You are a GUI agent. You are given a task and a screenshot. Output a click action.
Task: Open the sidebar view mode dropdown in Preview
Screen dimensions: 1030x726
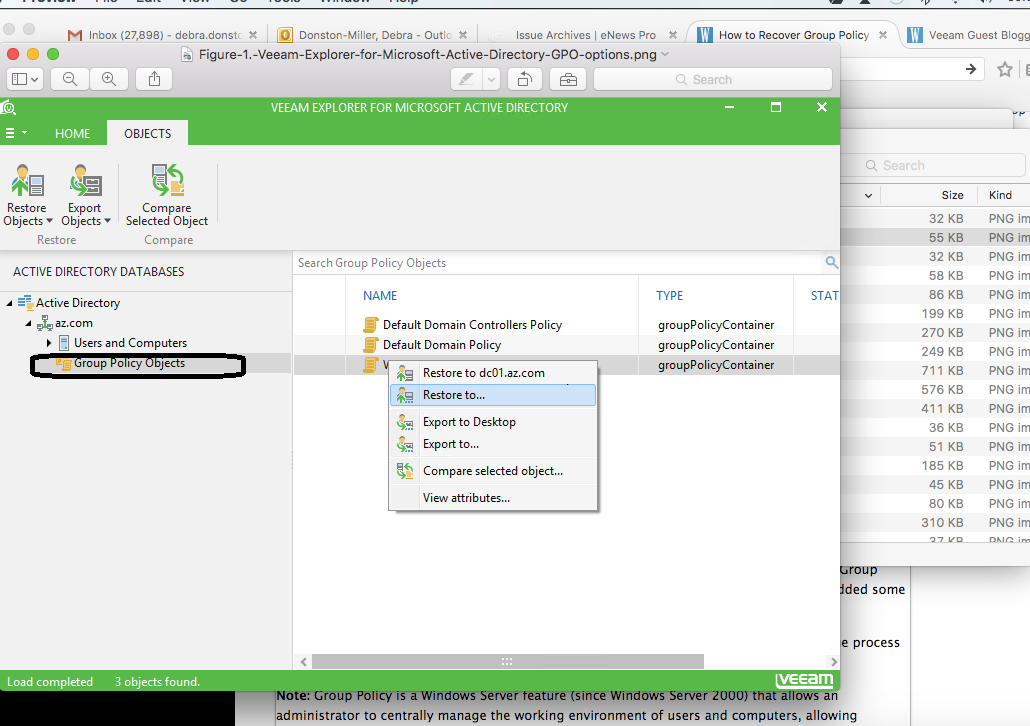point(25,79)
